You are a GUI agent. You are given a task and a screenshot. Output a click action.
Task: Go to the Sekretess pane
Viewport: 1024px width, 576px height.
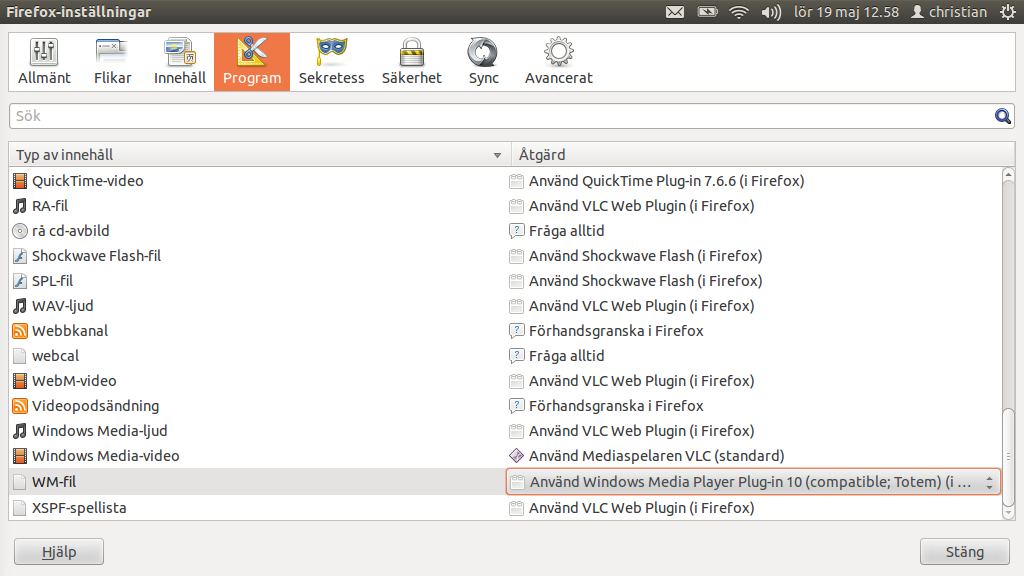(x=332, y=61)
